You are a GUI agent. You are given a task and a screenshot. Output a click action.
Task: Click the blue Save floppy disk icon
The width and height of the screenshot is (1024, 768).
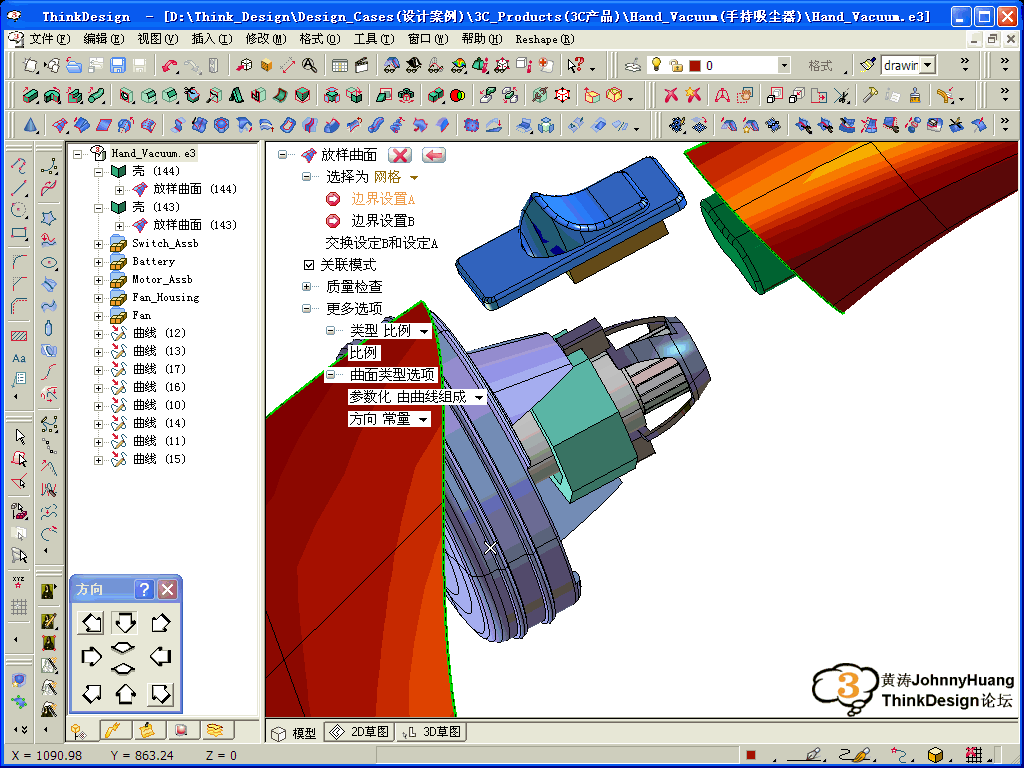(x=118, y=65)
